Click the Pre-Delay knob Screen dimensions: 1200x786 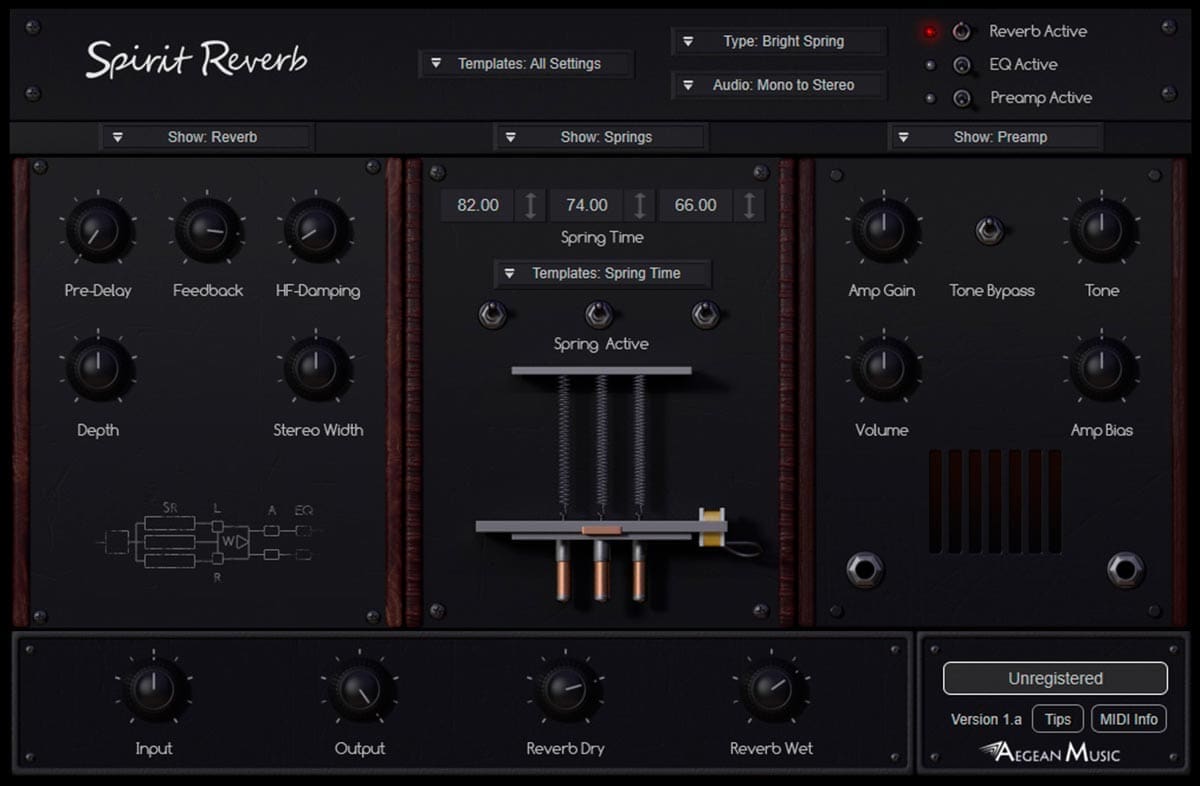(98, 230)
